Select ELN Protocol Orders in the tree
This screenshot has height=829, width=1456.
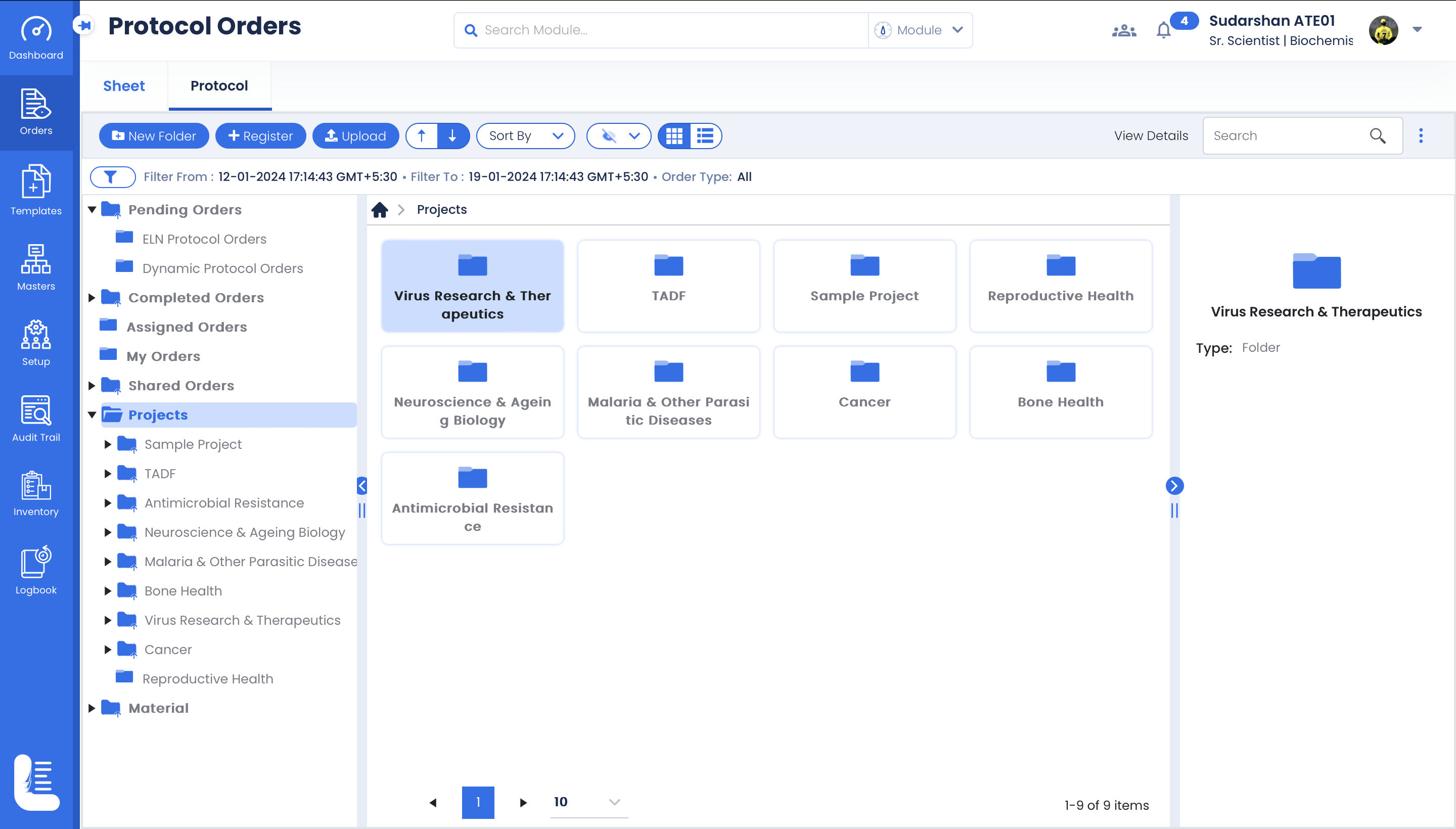(204, 239)
